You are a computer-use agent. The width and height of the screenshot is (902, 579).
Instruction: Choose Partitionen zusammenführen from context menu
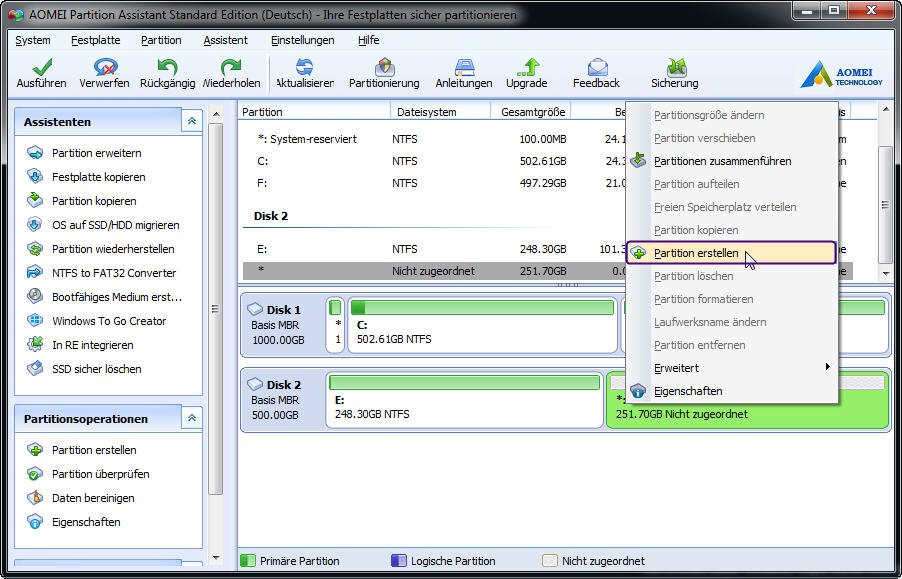731,161
